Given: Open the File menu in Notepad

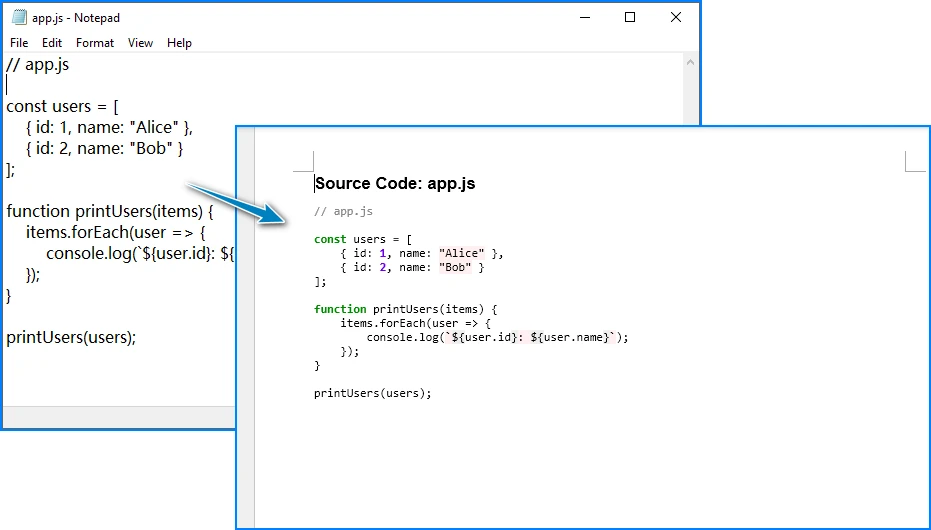Looking at the screenshot, I should [x=19, y=43].
